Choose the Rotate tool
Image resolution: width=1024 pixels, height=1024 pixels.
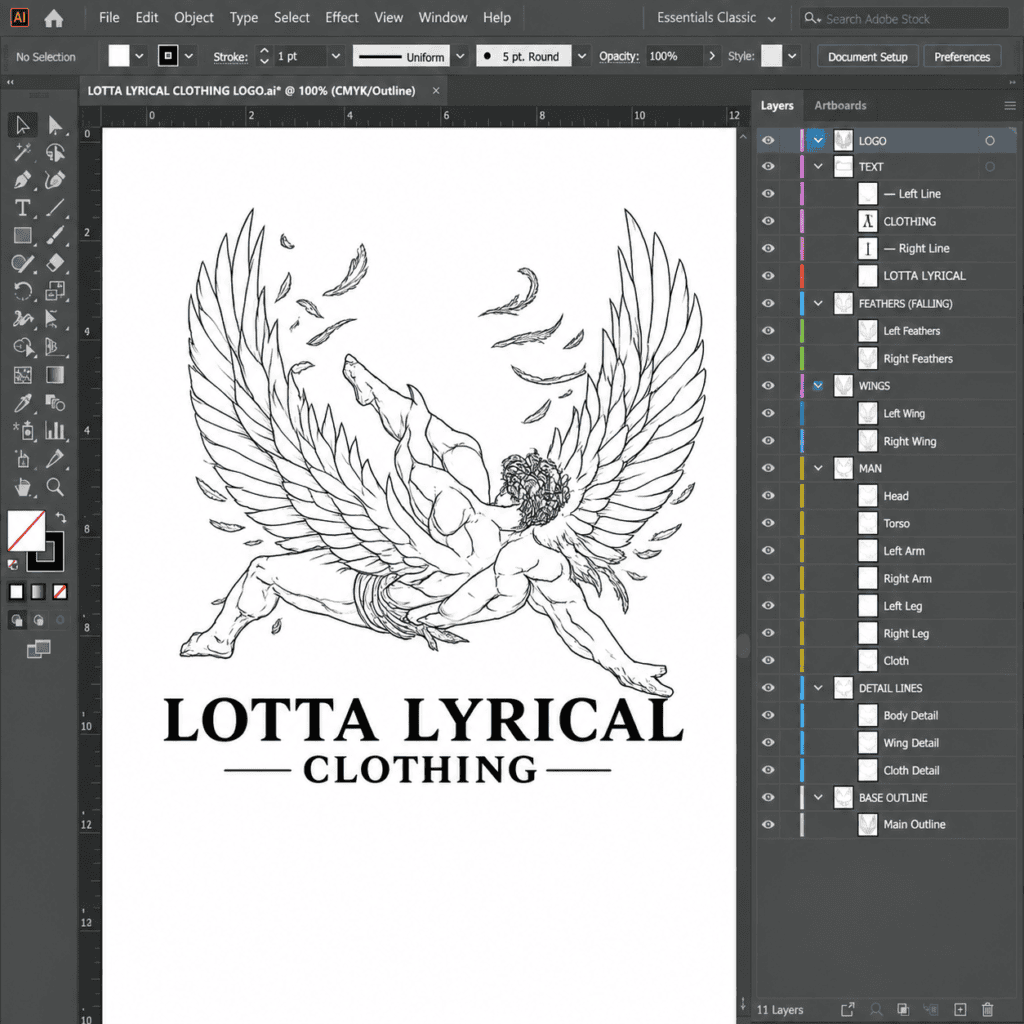[x=22, y=291]
